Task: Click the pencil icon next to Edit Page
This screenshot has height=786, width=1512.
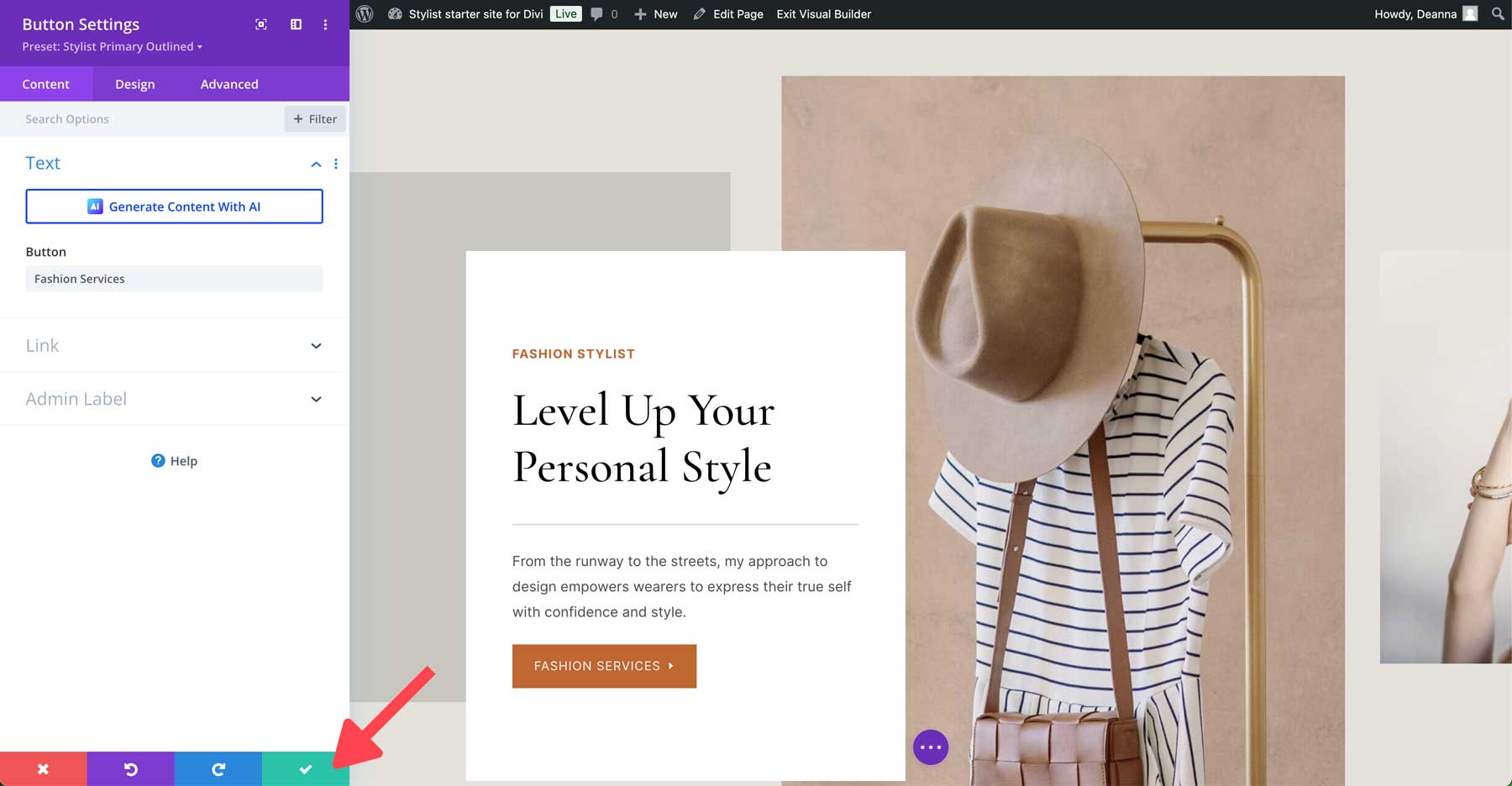Action: coord(698,13)
